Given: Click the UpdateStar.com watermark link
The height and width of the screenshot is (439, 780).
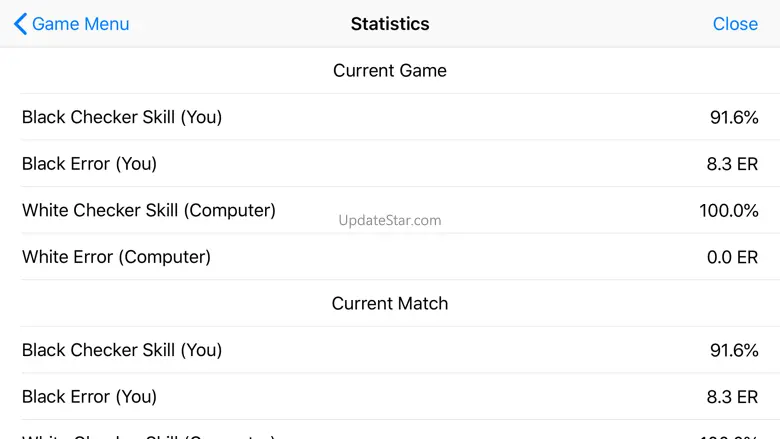Looking at the screenshot, I should coord(390,220).
